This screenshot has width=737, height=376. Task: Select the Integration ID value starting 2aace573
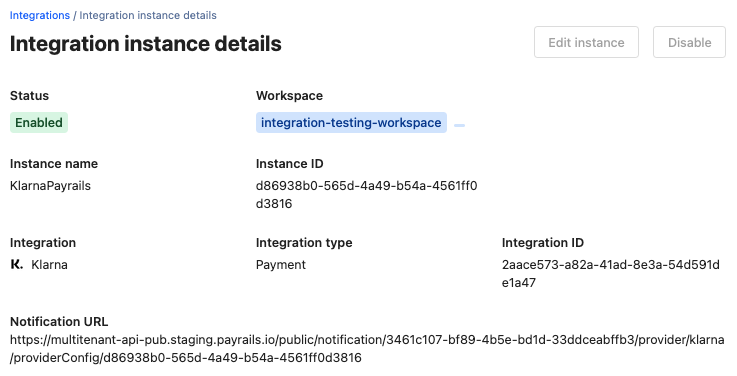611,274
